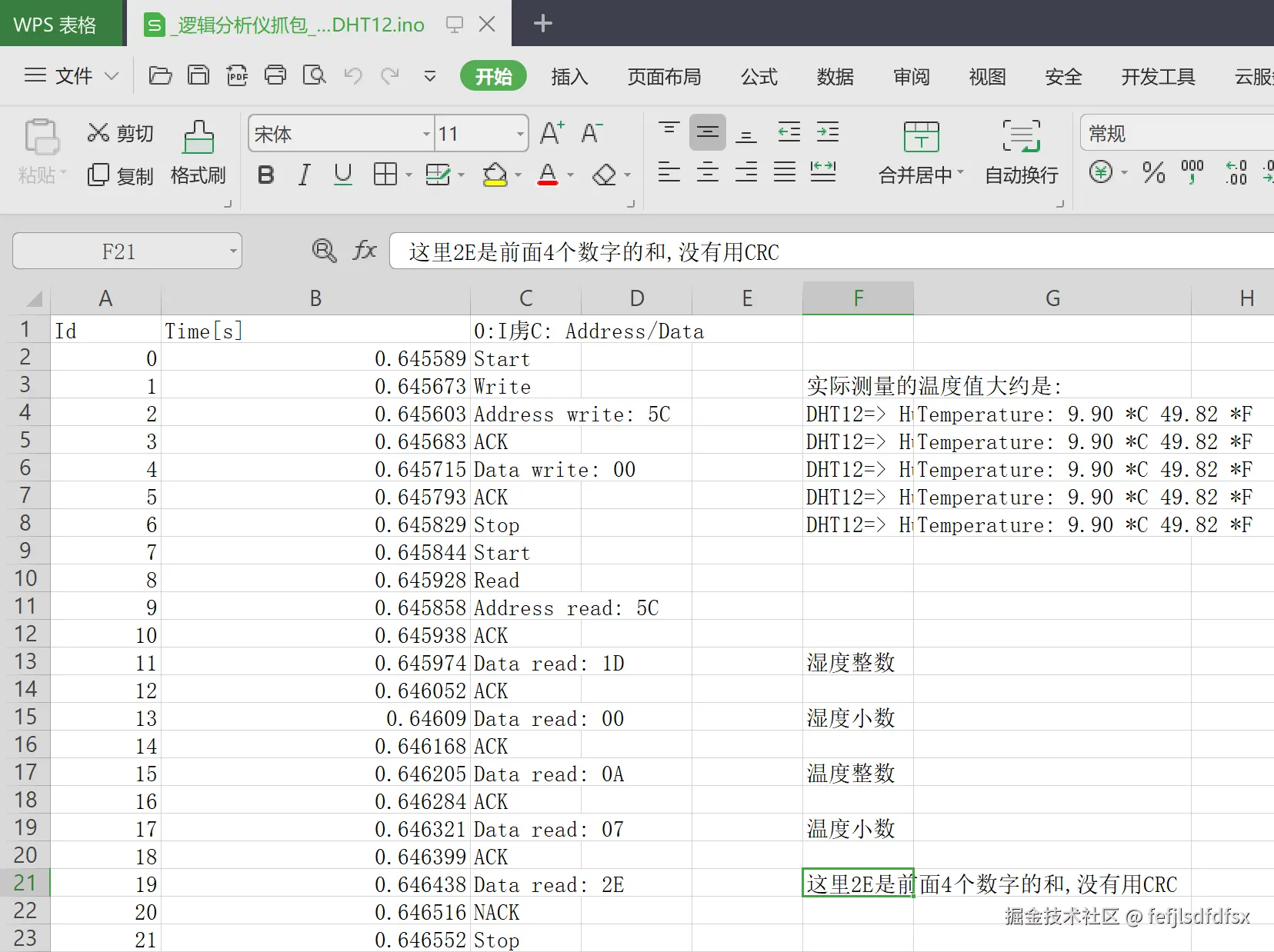Save document with the floppy disk icon
This screenshot has height=952, width=1274.
(x=198, y=75)
